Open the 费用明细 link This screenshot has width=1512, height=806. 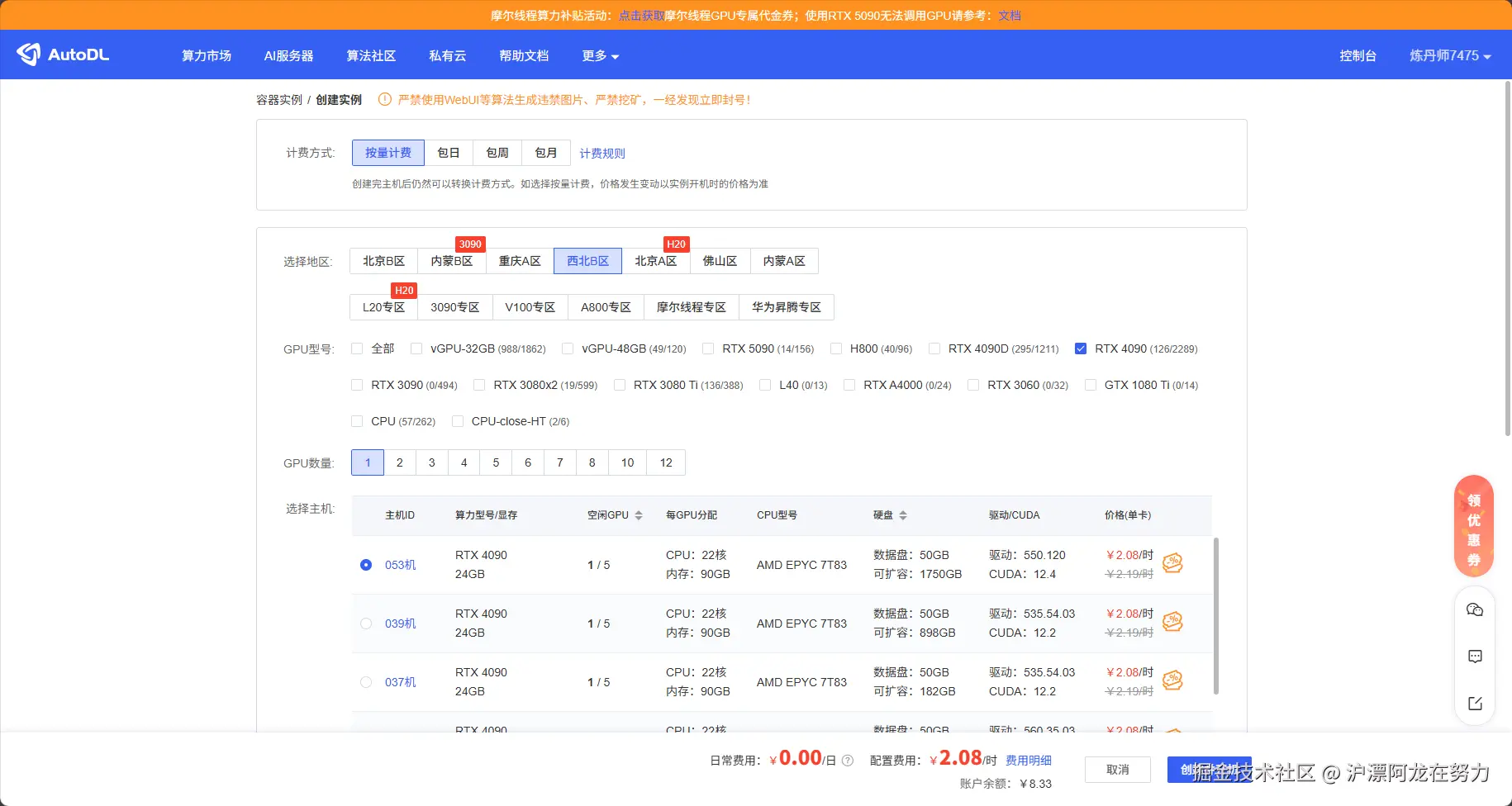(x=1029, y=761)
